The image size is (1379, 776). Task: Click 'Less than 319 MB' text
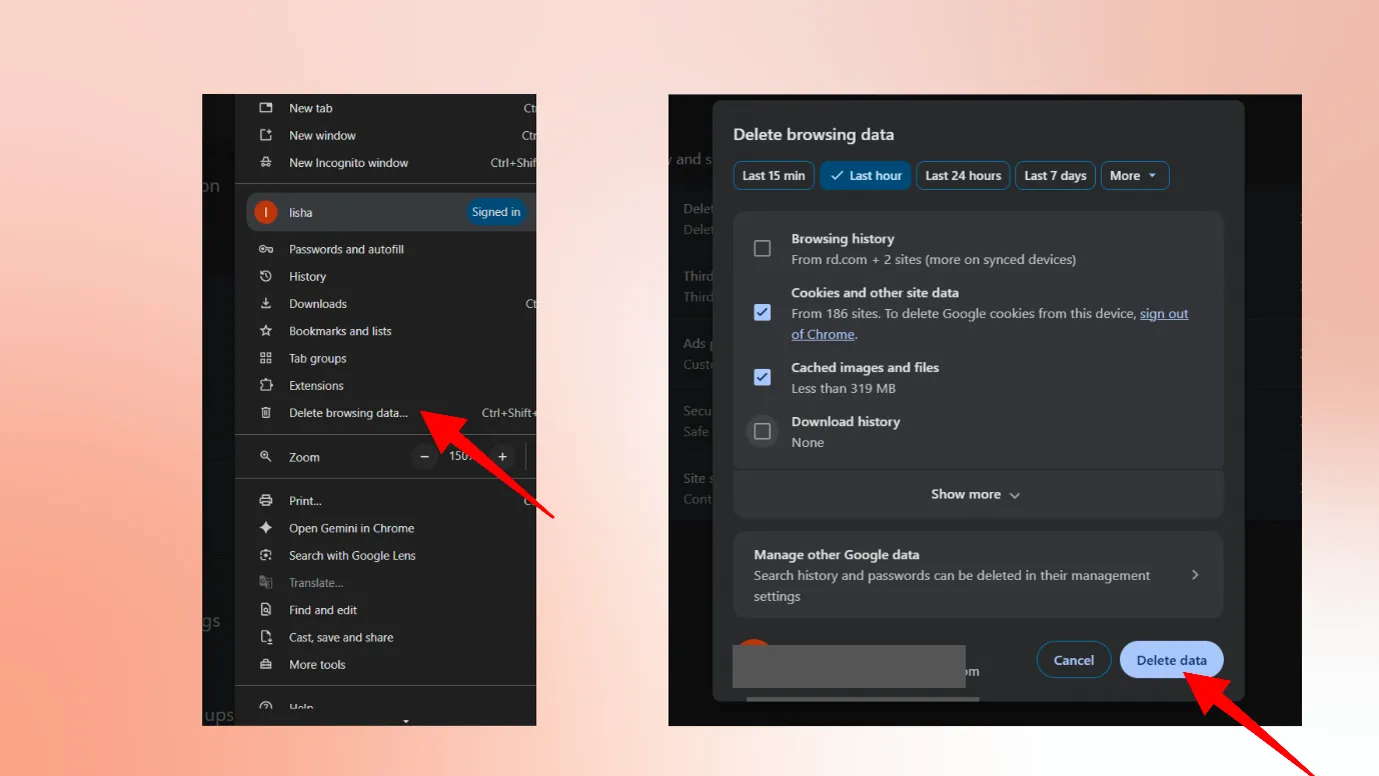pyautogui.click(x=843, y=388)
